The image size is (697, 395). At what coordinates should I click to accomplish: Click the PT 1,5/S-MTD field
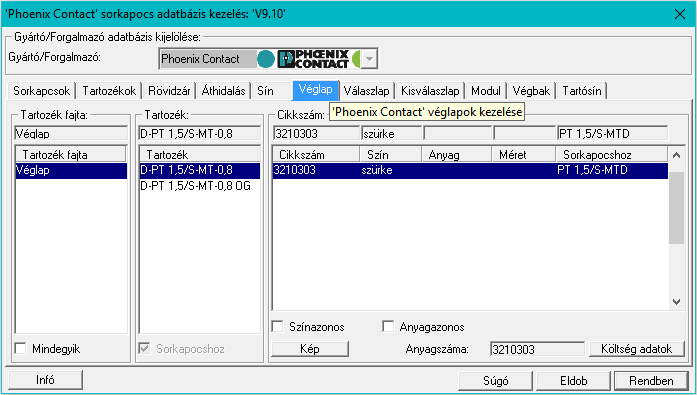pos(613,133)
